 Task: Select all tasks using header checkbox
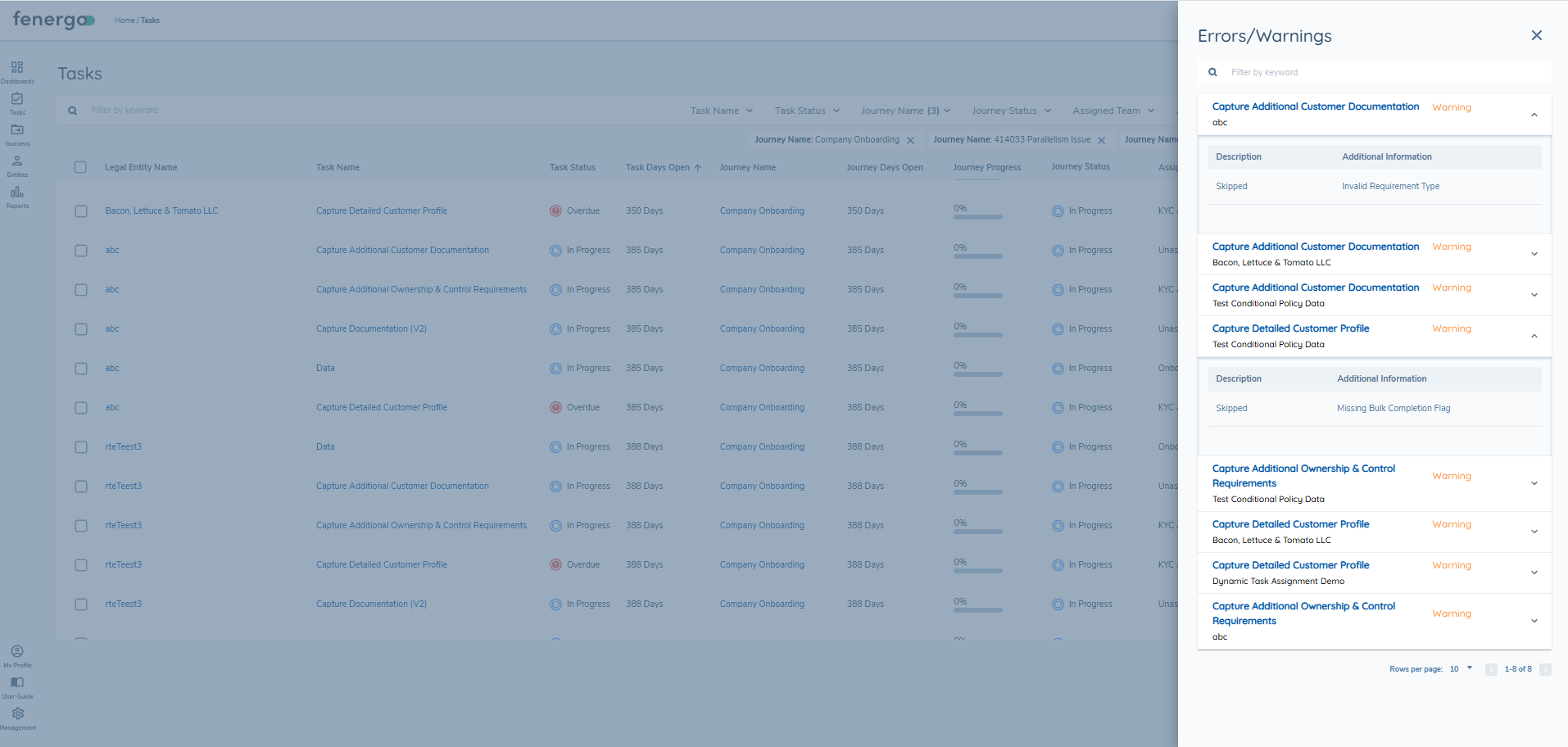point(80,166)
